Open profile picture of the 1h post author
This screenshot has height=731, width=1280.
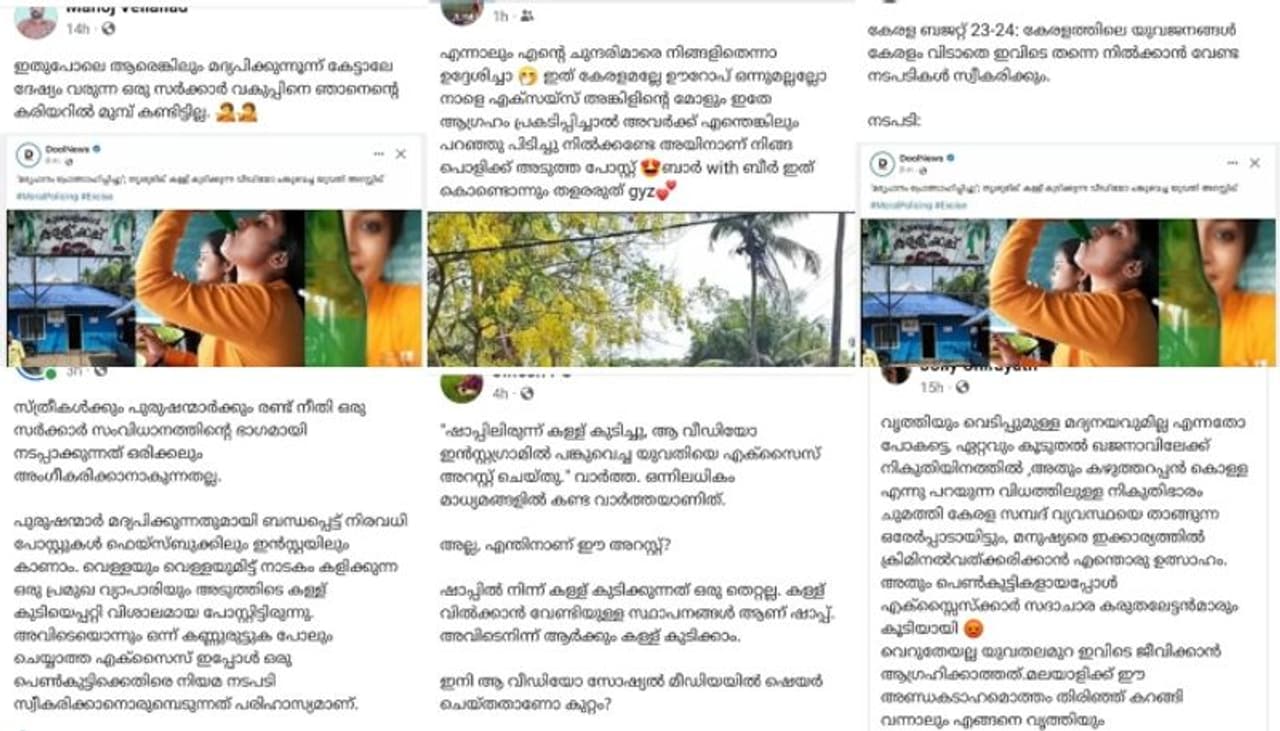pos(462,12)
